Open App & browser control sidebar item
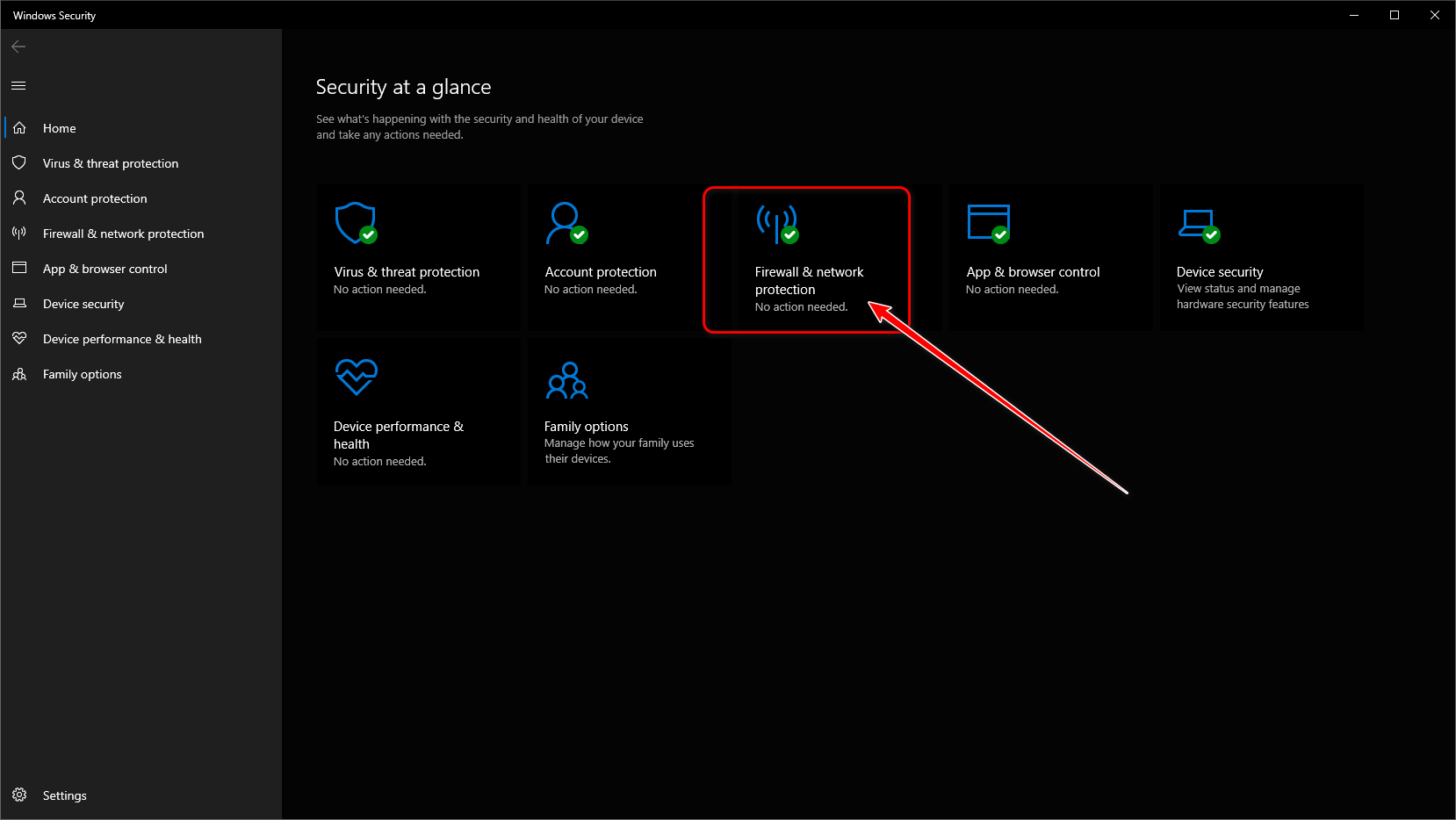Screen dimensions: 1456x820 tap(105, 269)
